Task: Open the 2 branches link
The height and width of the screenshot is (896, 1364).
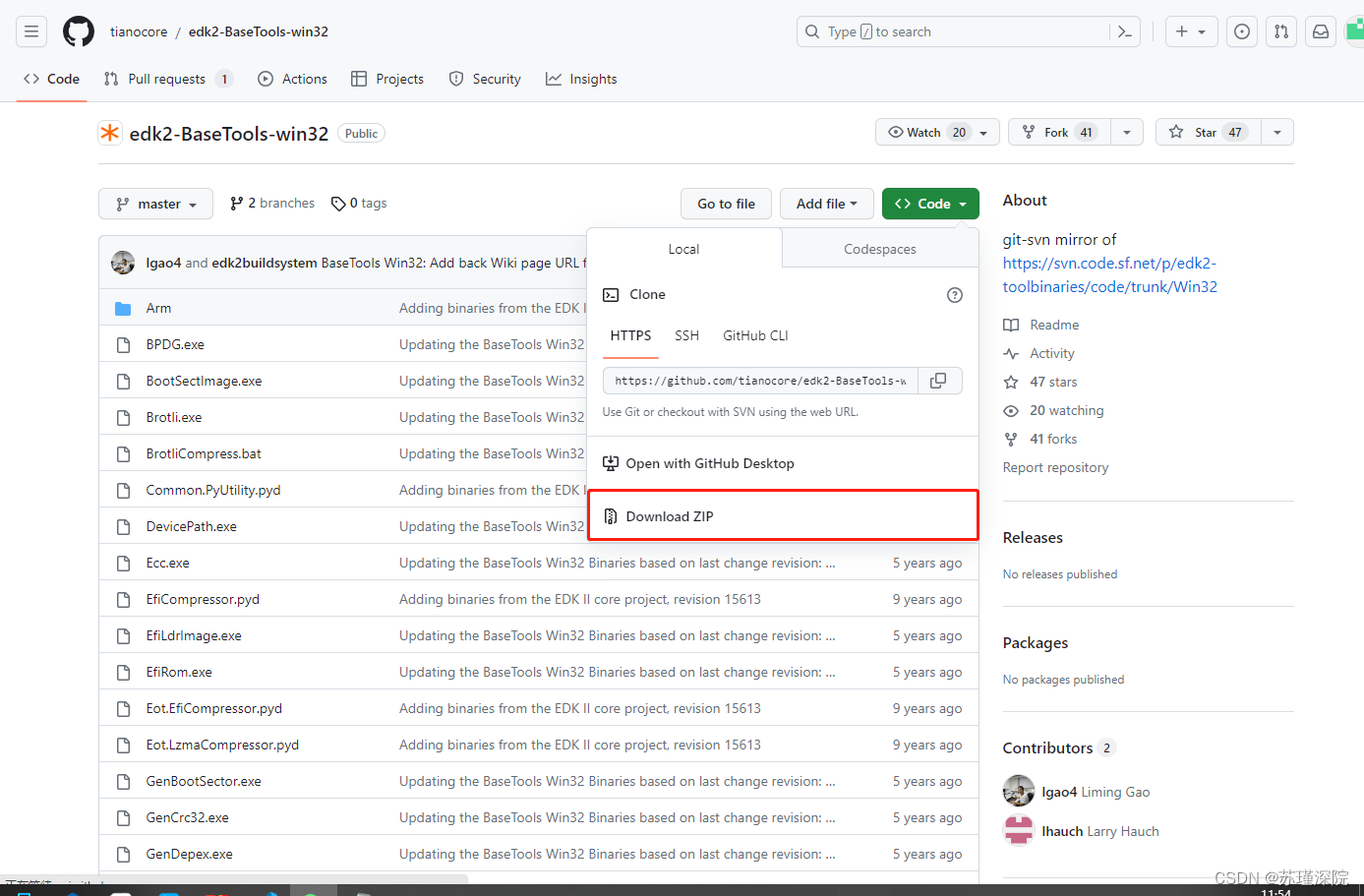Action: [x=272, y=203]
